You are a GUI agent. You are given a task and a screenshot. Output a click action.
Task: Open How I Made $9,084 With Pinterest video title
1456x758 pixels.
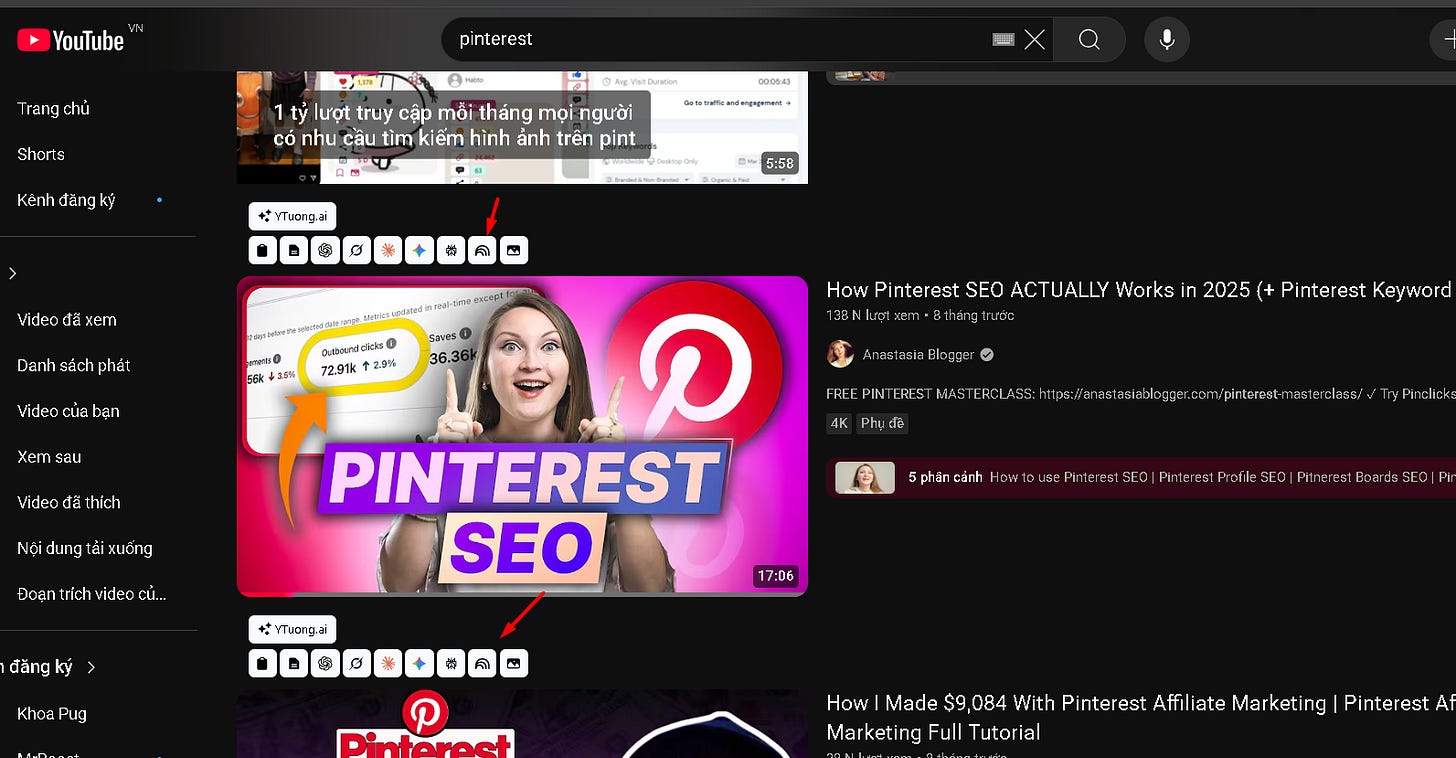1140,717
